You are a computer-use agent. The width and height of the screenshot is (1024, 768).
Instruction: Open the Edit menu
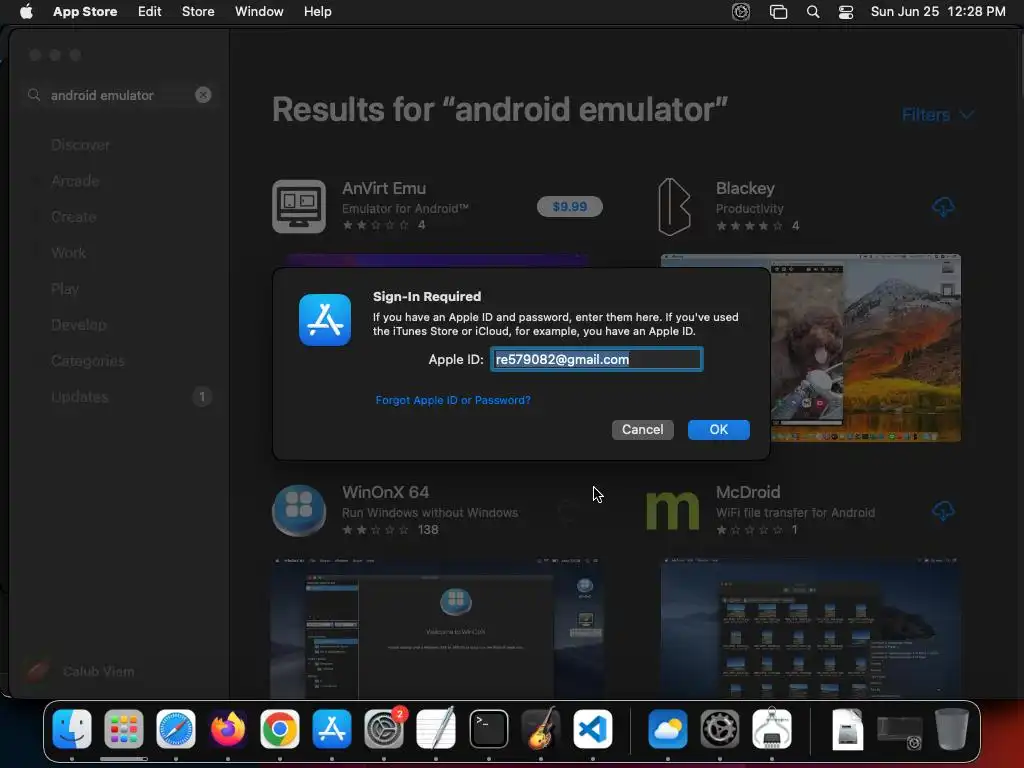point(150,12)
